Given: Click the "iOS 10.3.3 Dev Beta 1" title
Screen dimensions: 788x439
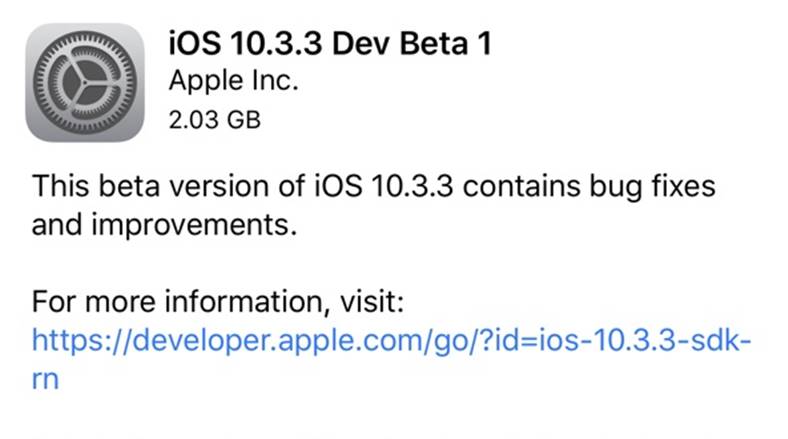Looking at the screenshot, I should [329, 42].
